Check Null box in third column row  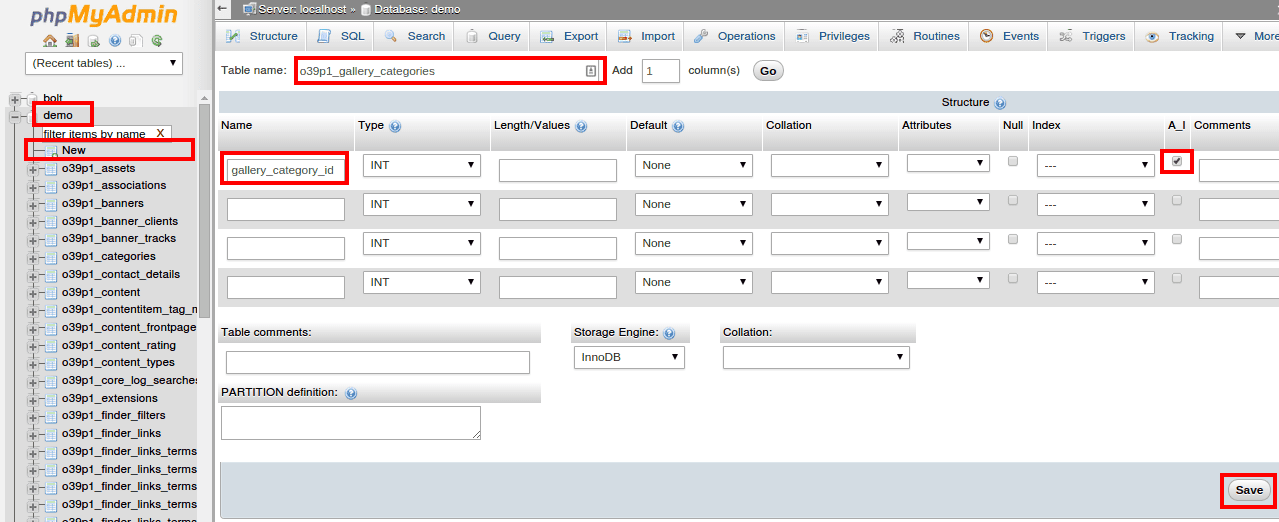coord(1013,239)
